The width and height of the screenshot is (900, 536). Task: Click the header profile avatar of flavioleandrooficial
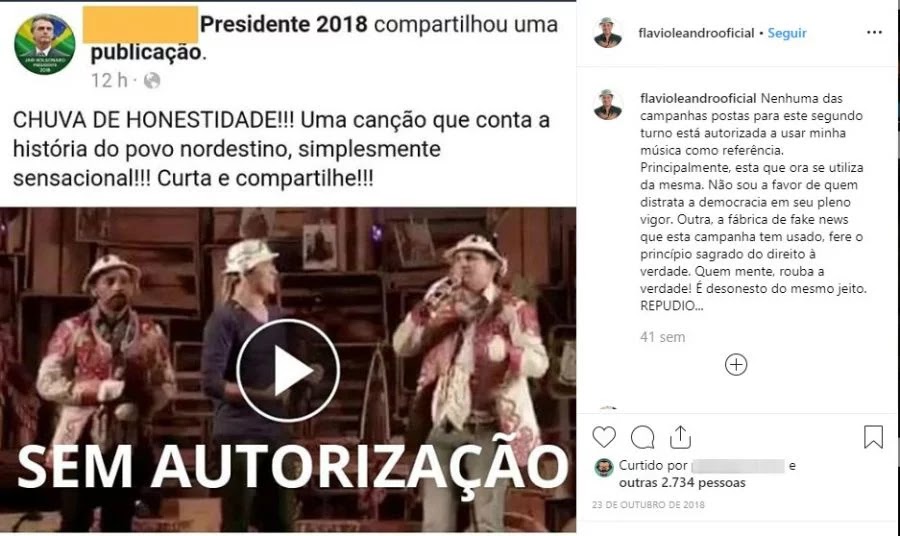(x=608, y=33)
